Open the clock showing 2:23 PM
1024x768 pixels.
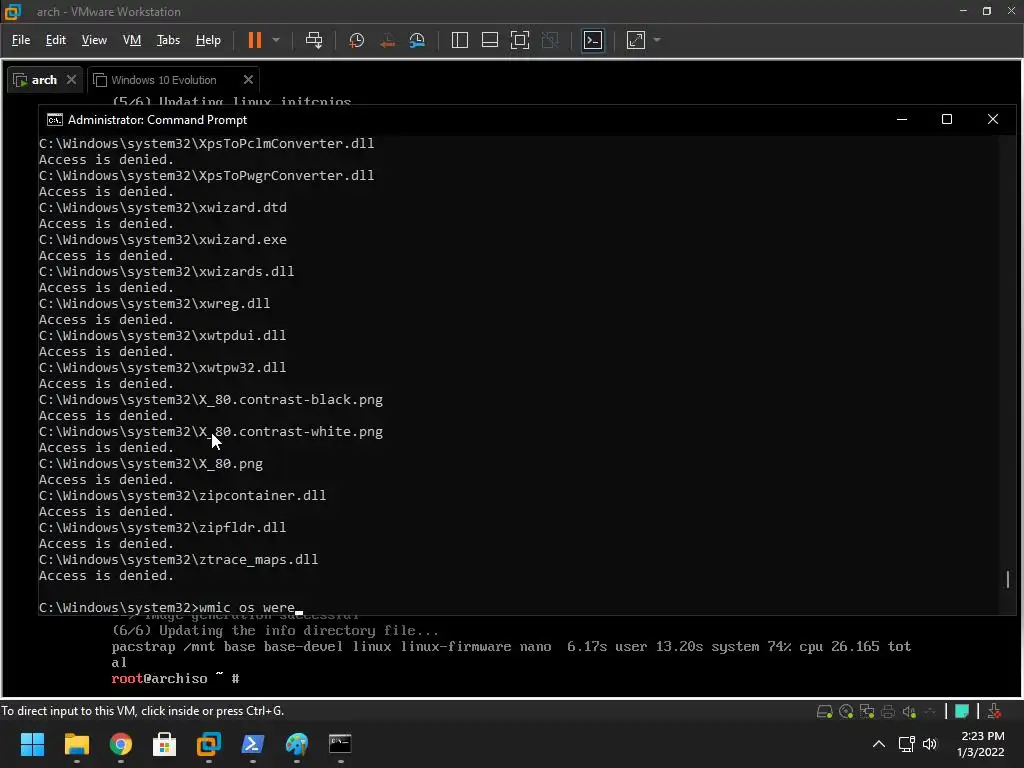click(981, 744)
